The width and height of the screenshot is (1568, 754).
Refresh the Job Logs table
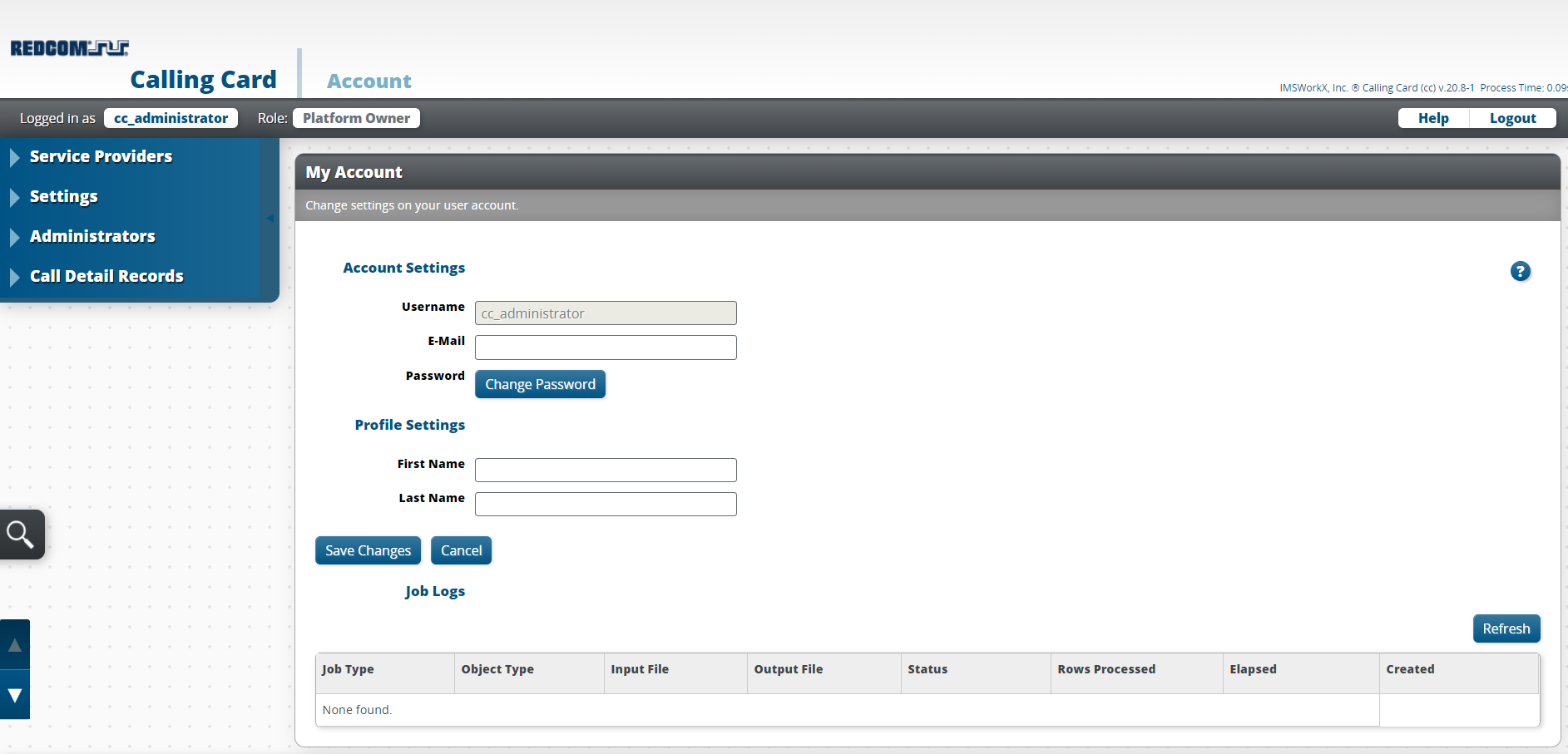1506,628
